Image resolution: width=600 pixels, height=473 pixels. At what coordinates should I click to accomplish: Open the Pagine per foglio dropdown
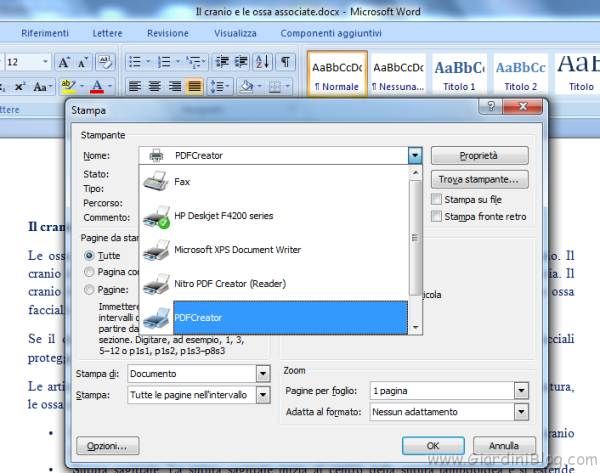pyautogui.click(x=520, y=390)
